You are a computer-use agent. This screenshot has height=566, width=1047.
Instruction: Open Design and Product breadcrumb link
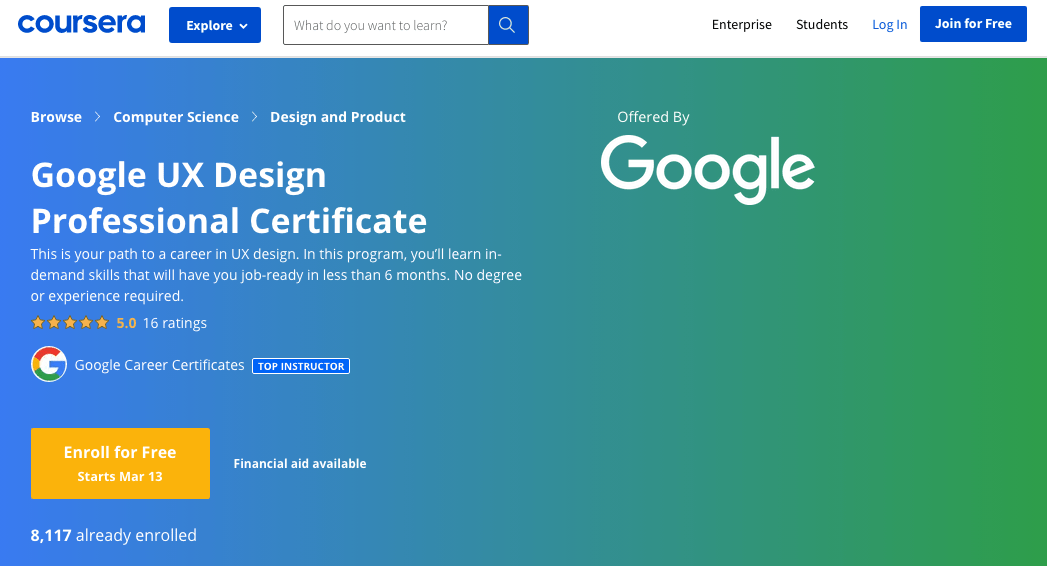(x=337, y=117)
